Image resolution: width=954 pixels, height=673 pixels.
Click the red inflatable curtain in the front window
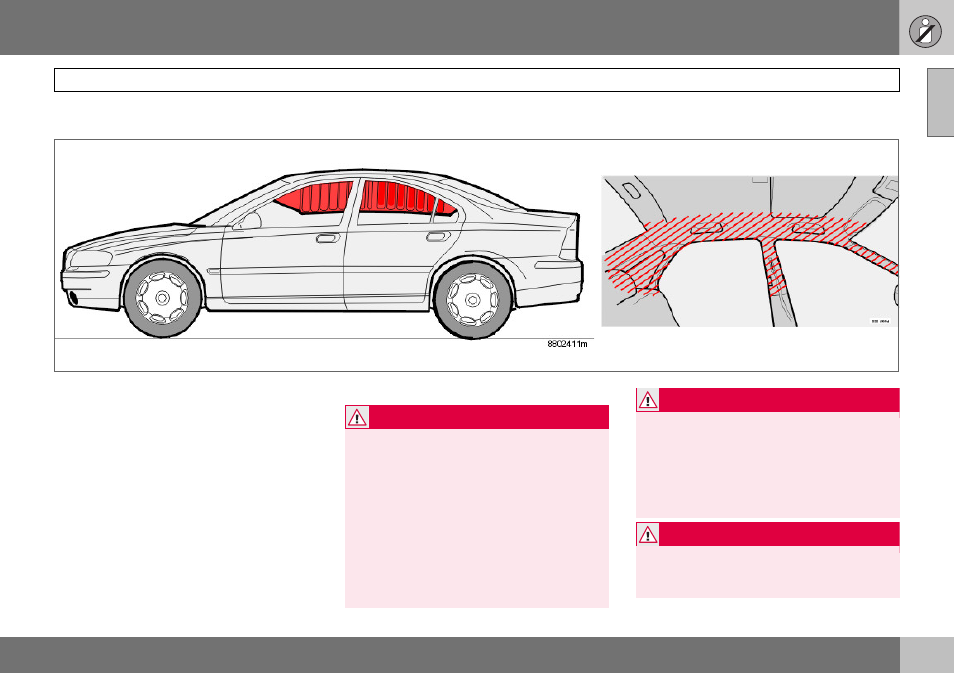(x=314, y=198)
